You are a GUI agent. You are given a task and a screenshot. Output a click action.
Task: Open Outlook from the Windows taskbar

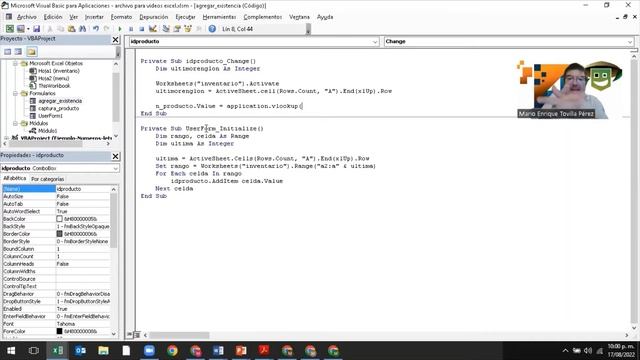[x=80, y=351]
